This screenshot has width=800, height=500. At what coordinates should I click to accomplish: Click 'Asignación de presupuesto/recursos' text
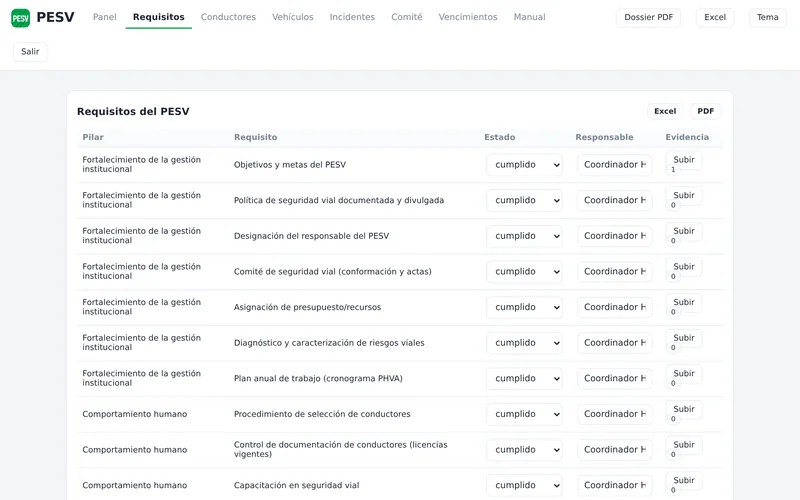click(307, 307)
